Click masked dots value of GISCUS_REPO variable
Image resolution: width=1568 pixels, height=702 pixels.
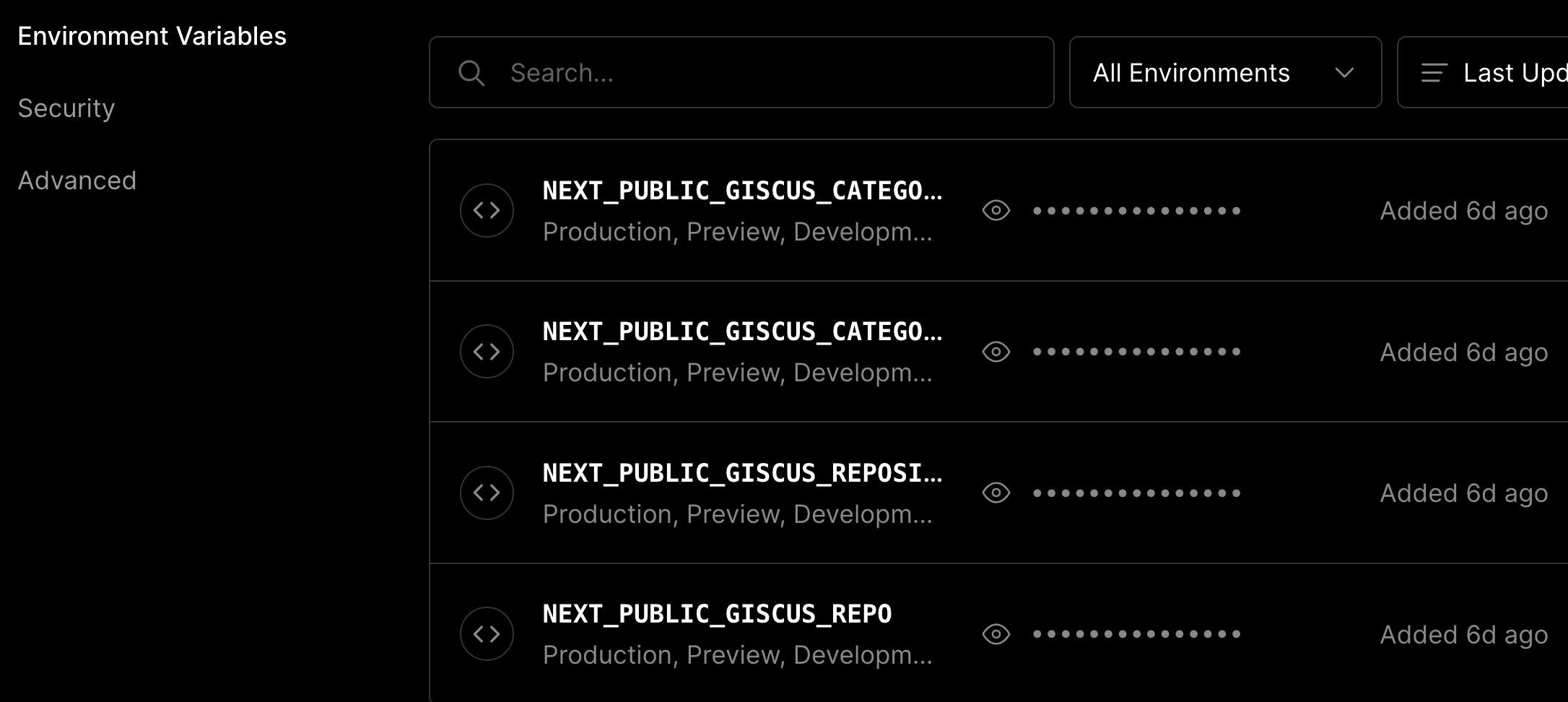(x=1137, y=634)
